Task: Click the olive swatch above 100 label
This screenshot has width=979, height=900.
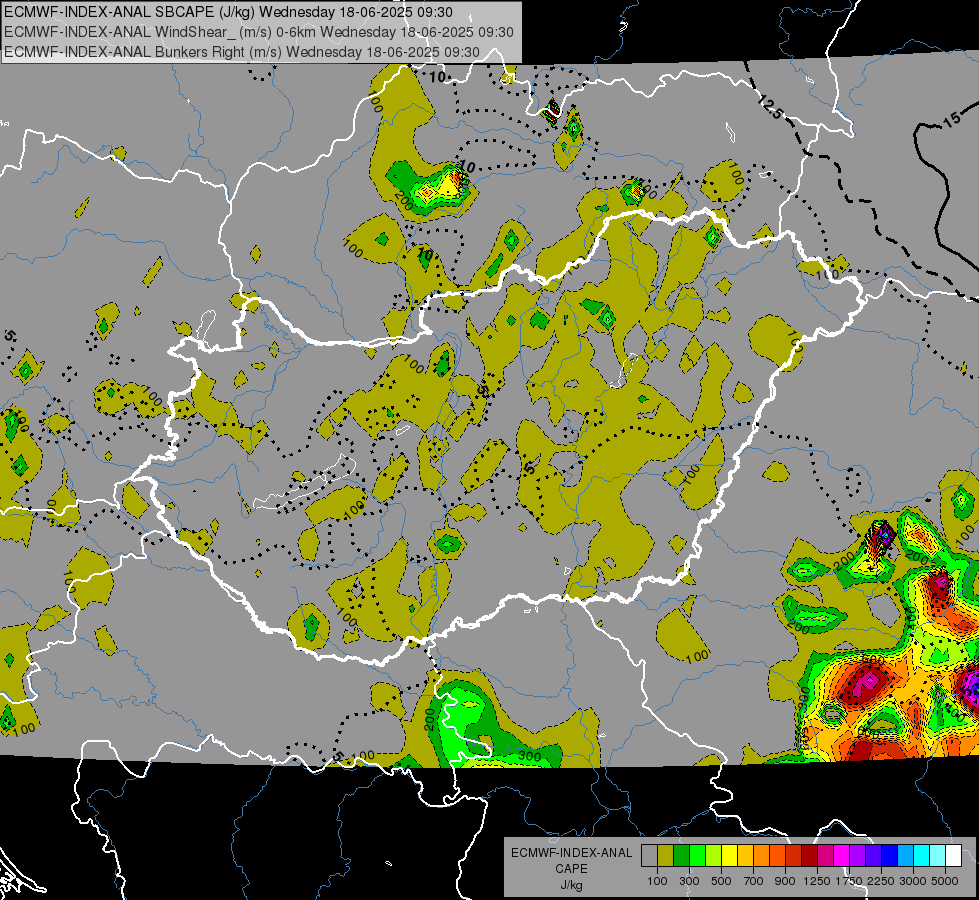Action: coord(666,856)
